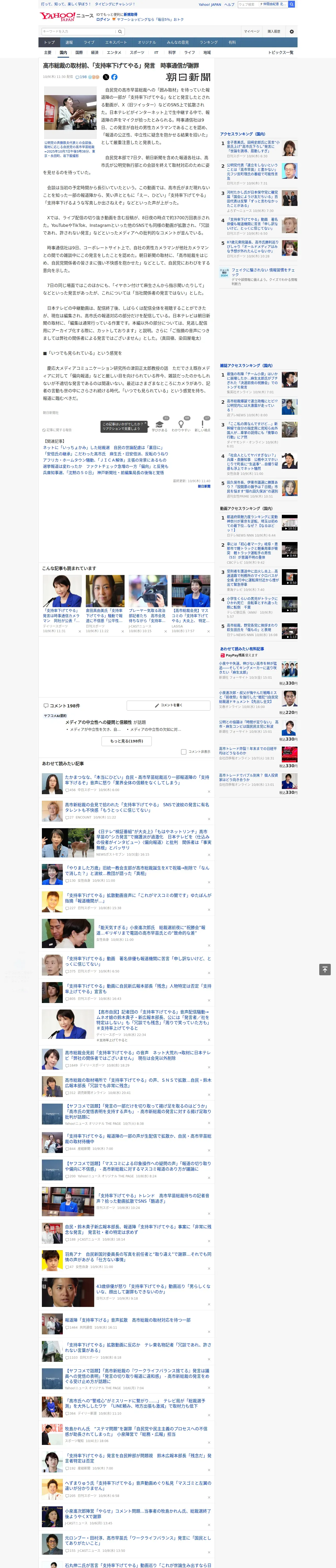This screenshot has height=1568, width=336.
Task: Click the 朝日新聞 publisher logo
Action: 188,77
